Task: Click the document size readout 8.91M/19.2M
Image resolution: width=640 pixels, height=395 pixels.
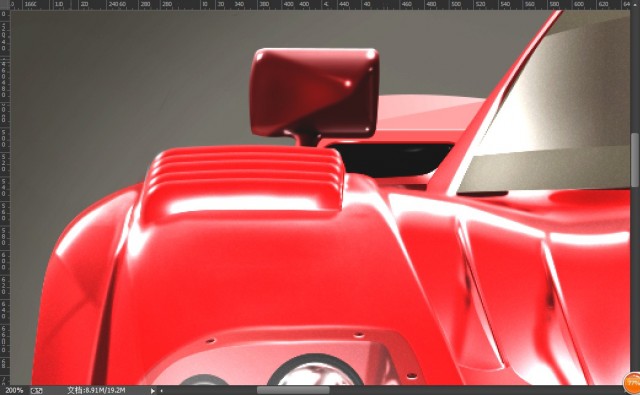Action: coord(96,391)
